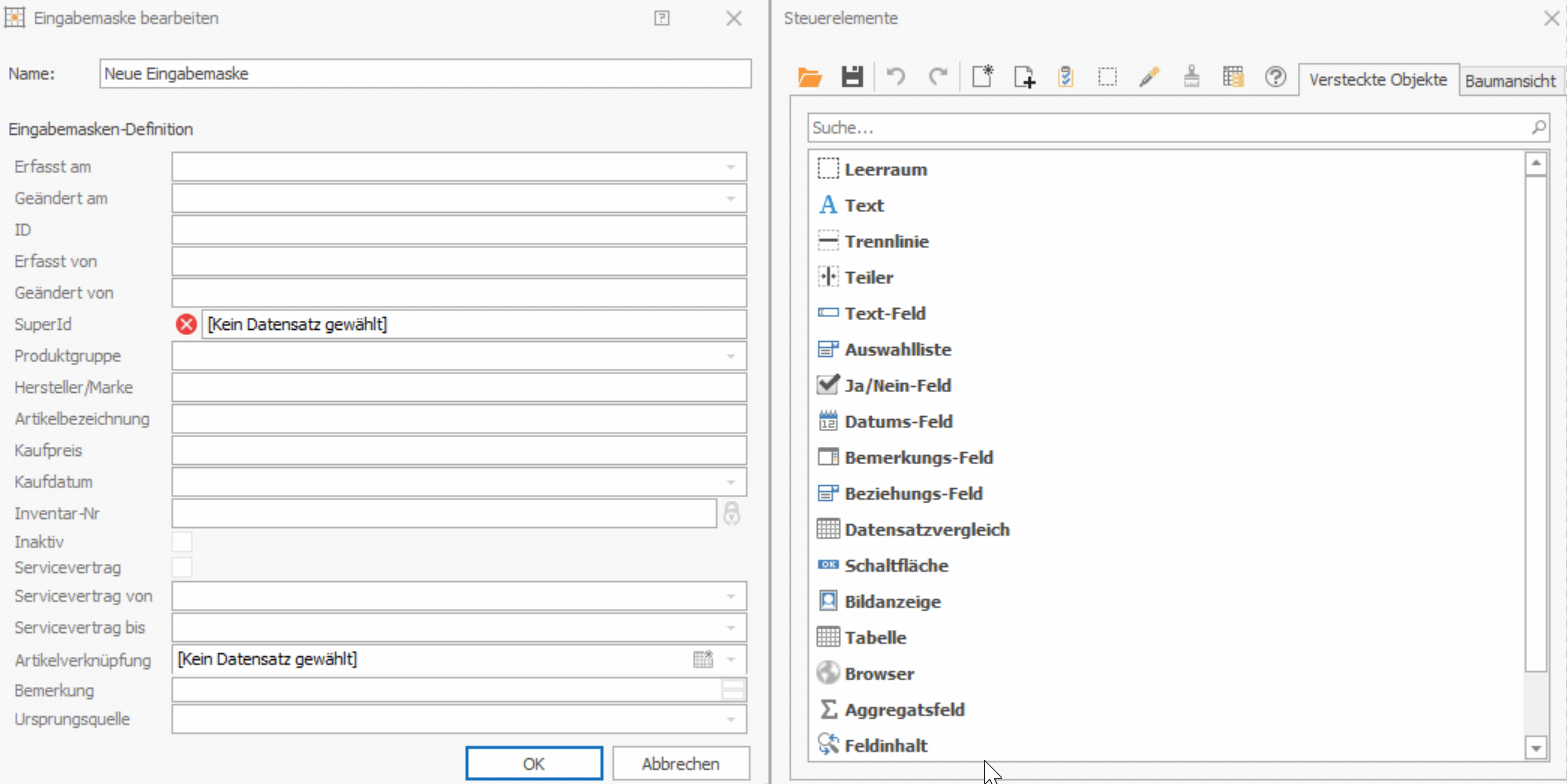
Task: Toggle the Inaktiv checkbox
Action: (182, 541)
